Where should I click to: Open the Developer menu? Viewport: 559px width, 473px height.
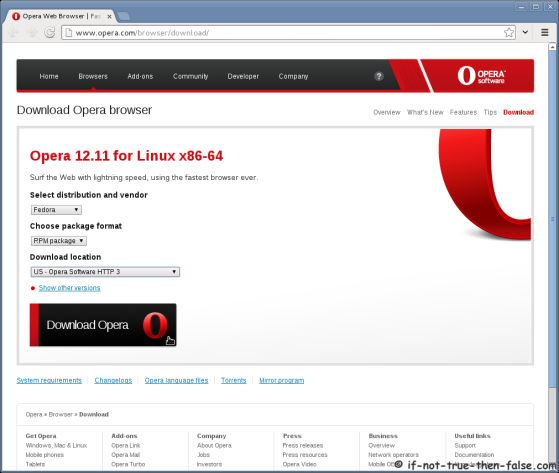pos(243,76)
